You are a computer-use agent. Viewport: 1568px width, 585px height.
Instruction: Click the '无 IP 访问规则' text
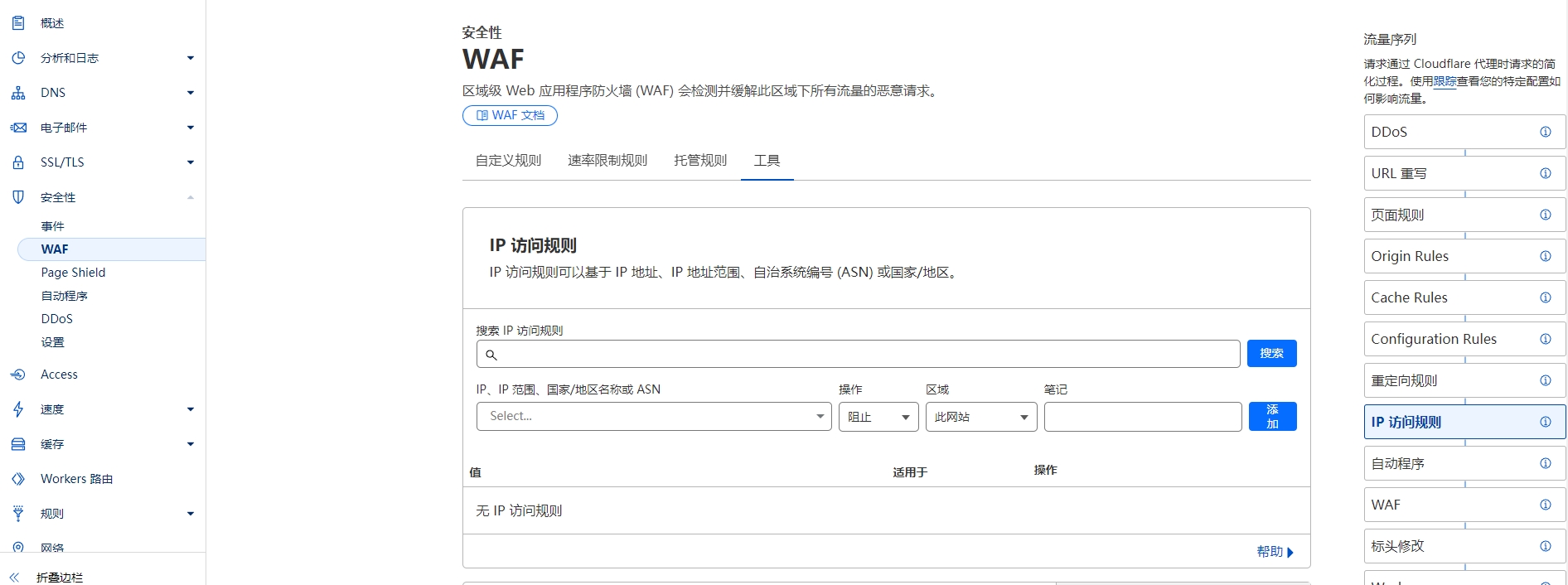tap(519, 510)
